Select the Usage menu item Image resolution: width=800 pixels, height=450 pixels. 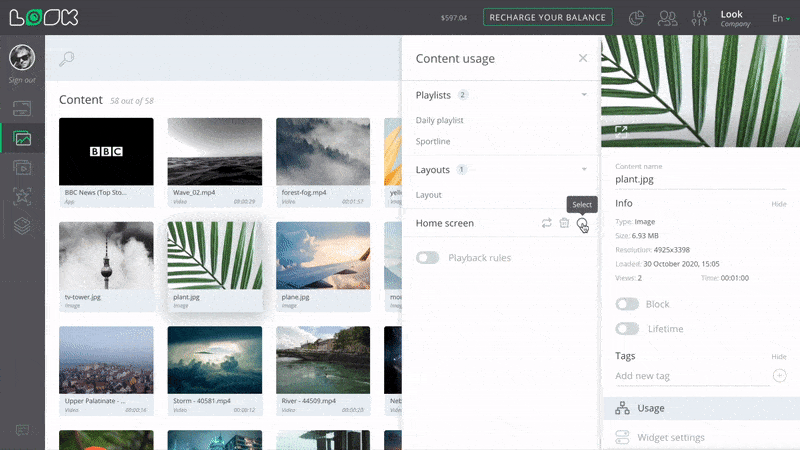(x=701, y=408)
